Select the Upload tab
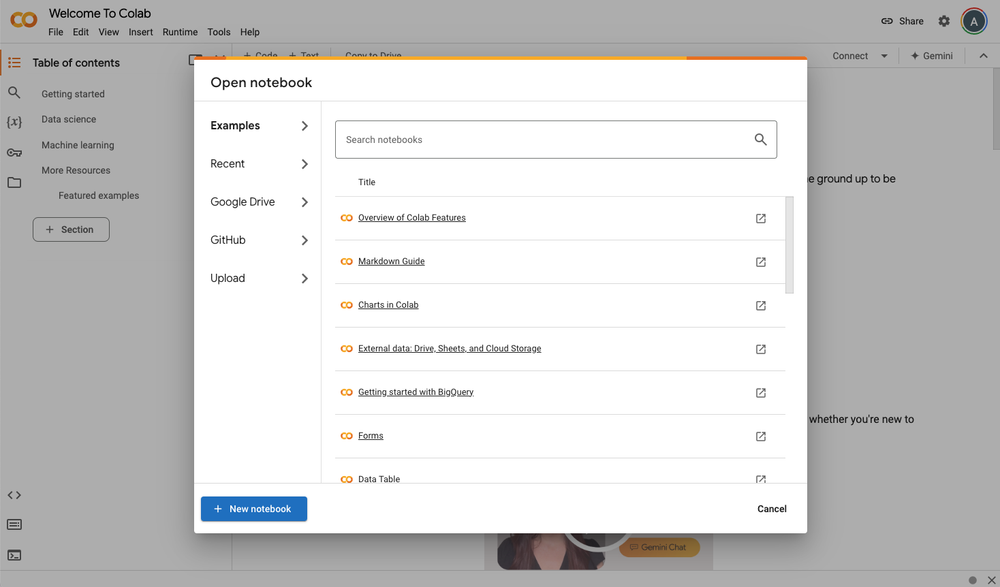The height and width of the screenshot is (587, 1000). coord(259,278)
